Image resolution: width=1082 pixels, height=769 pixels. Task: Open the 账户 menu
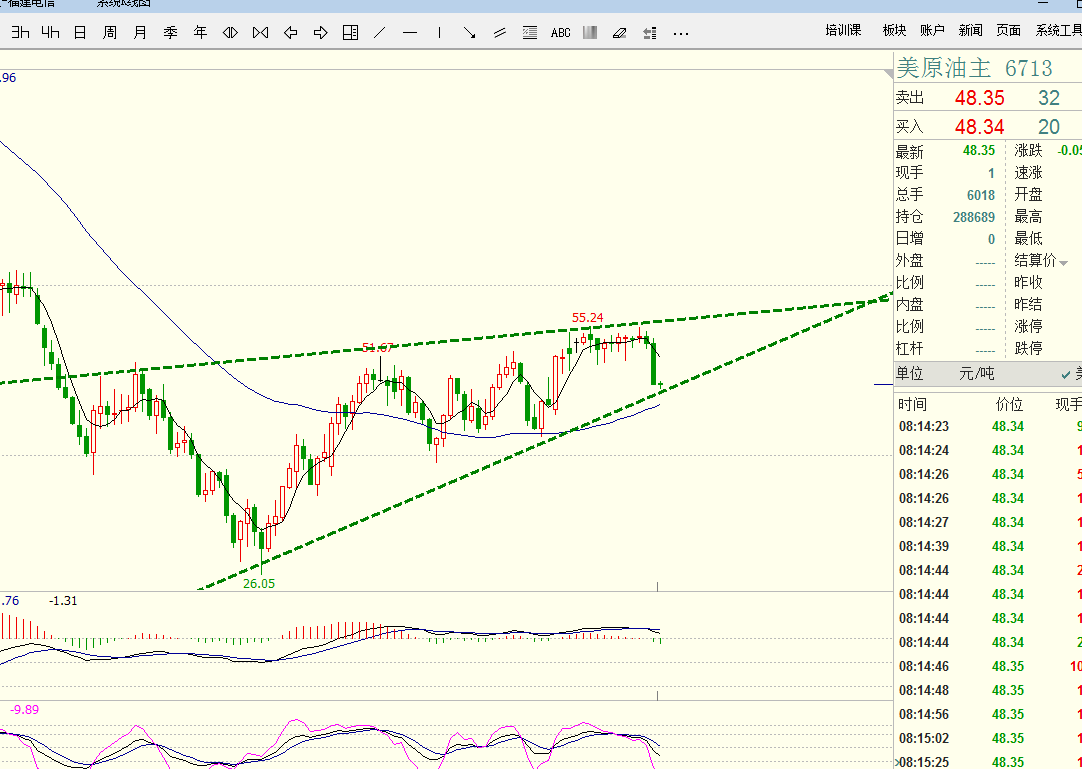pyautogui.click(x=932, y=30)
